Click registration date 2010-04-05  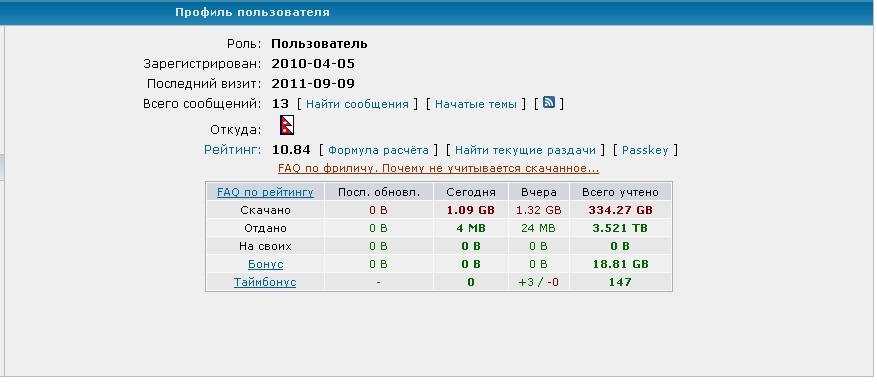[313, 64]
